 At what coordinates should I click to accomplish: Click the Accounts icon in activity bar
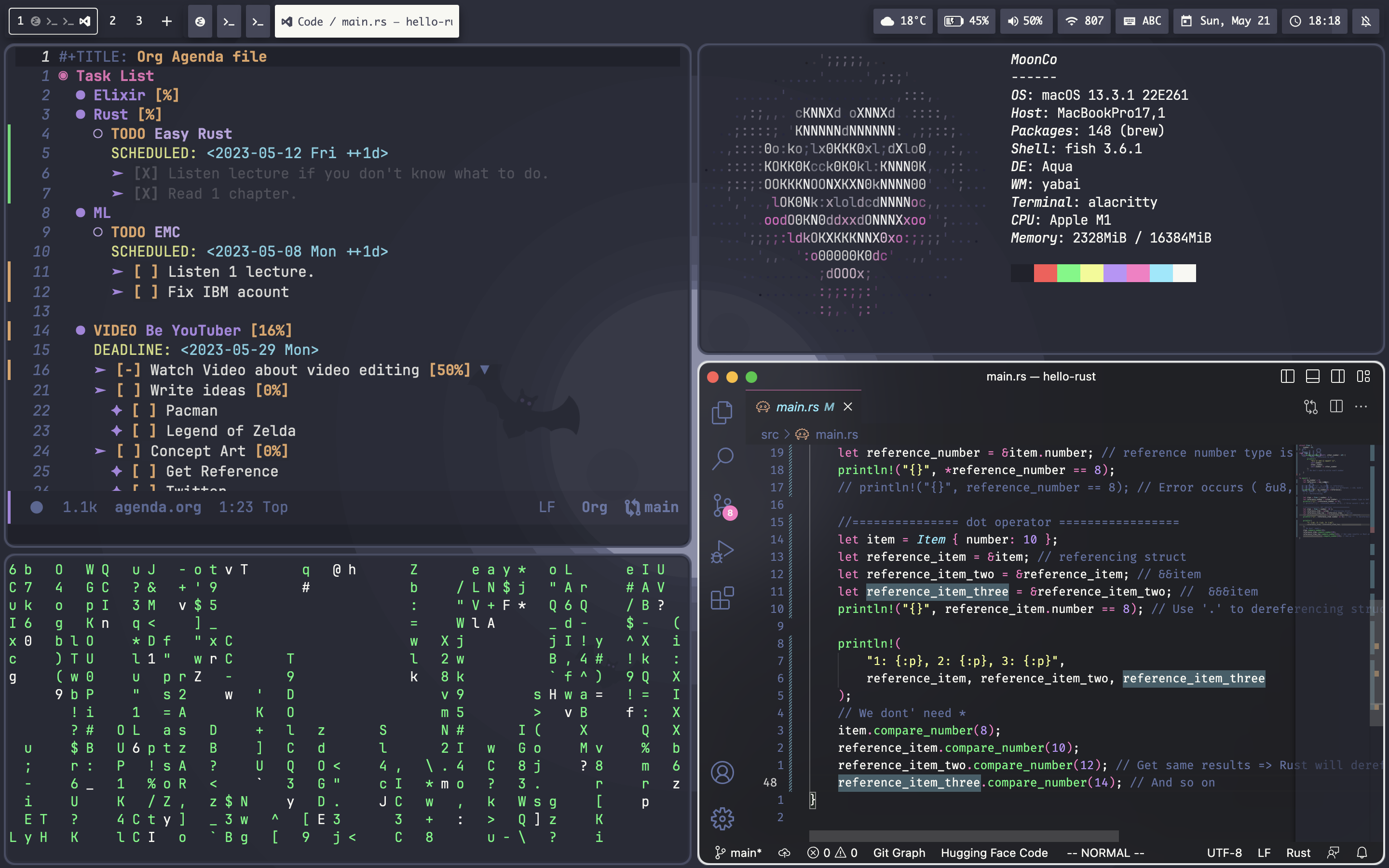click(x=722, y=772)
